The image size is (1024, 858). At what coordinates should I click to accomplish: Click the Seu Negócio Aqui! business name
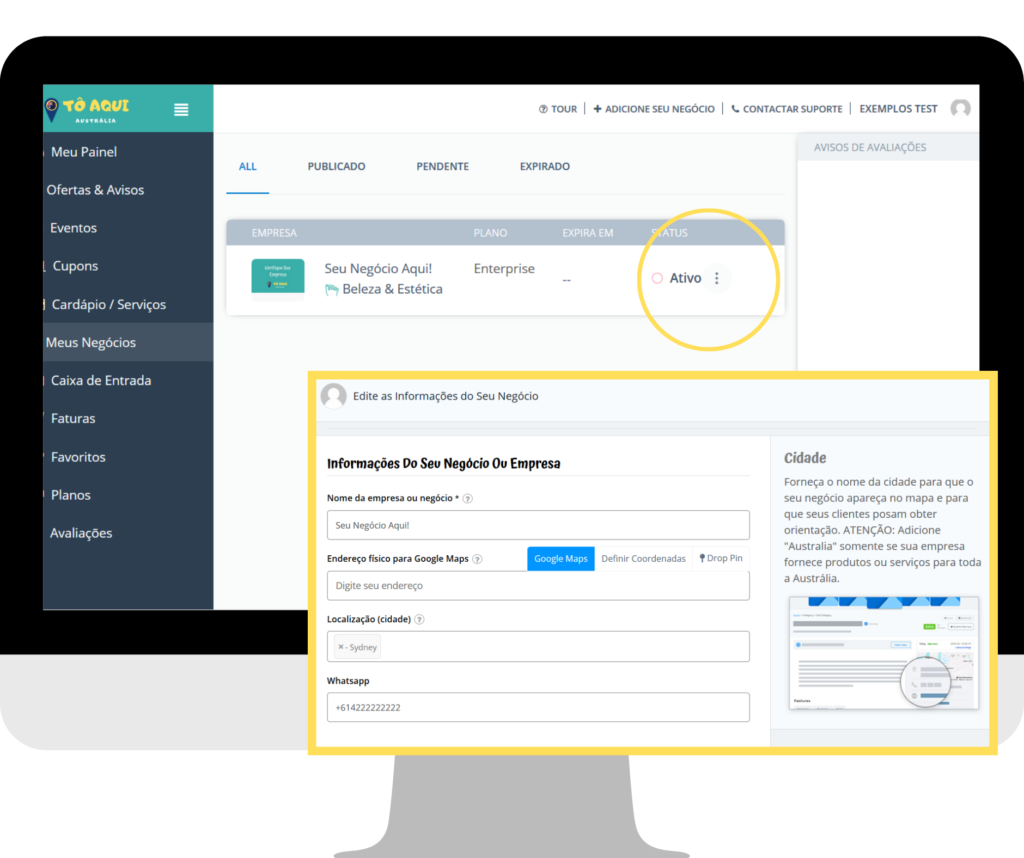click(x=378, y=268)
